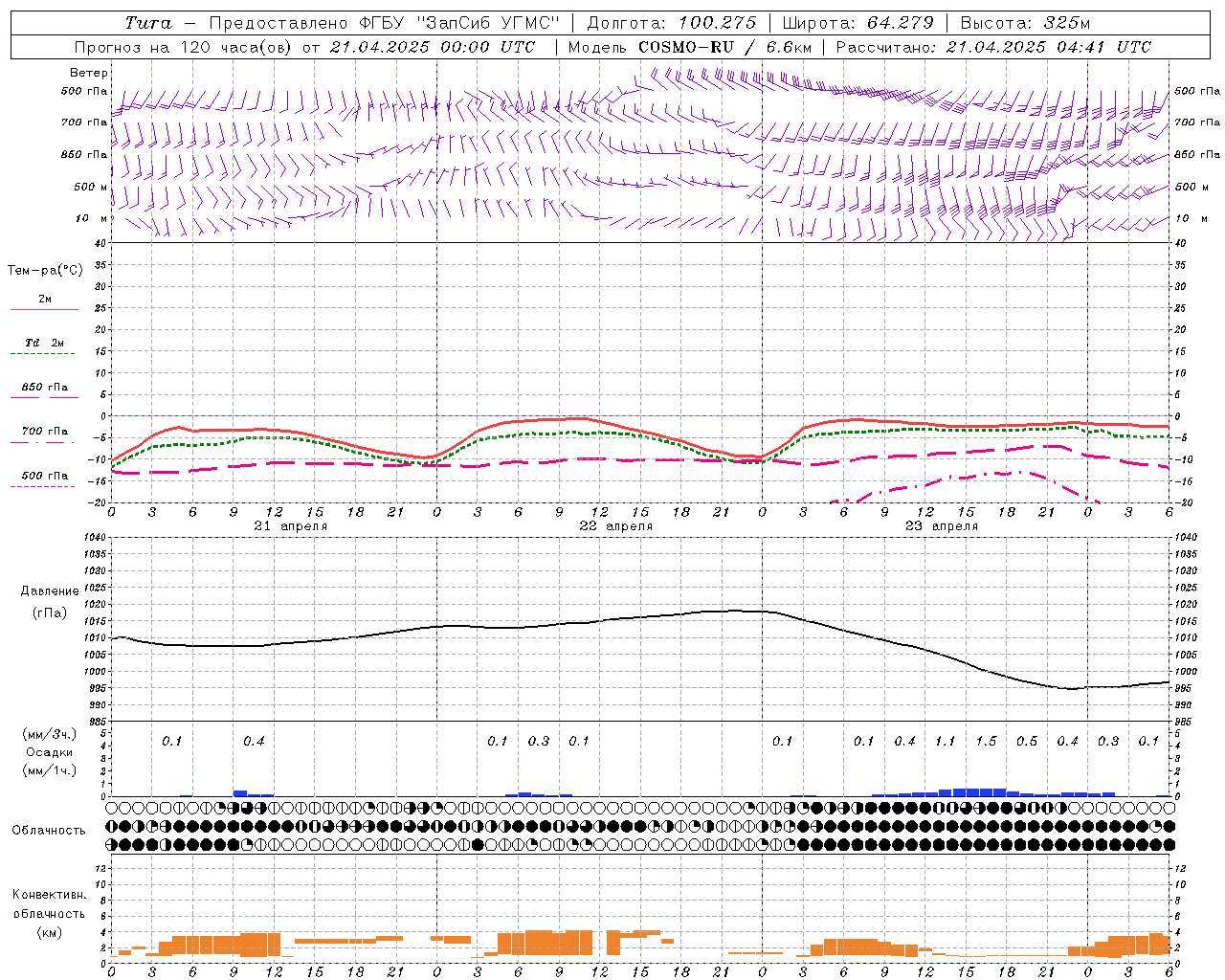Click the "Долгота: 100.275" header field

tap(672, 23)
